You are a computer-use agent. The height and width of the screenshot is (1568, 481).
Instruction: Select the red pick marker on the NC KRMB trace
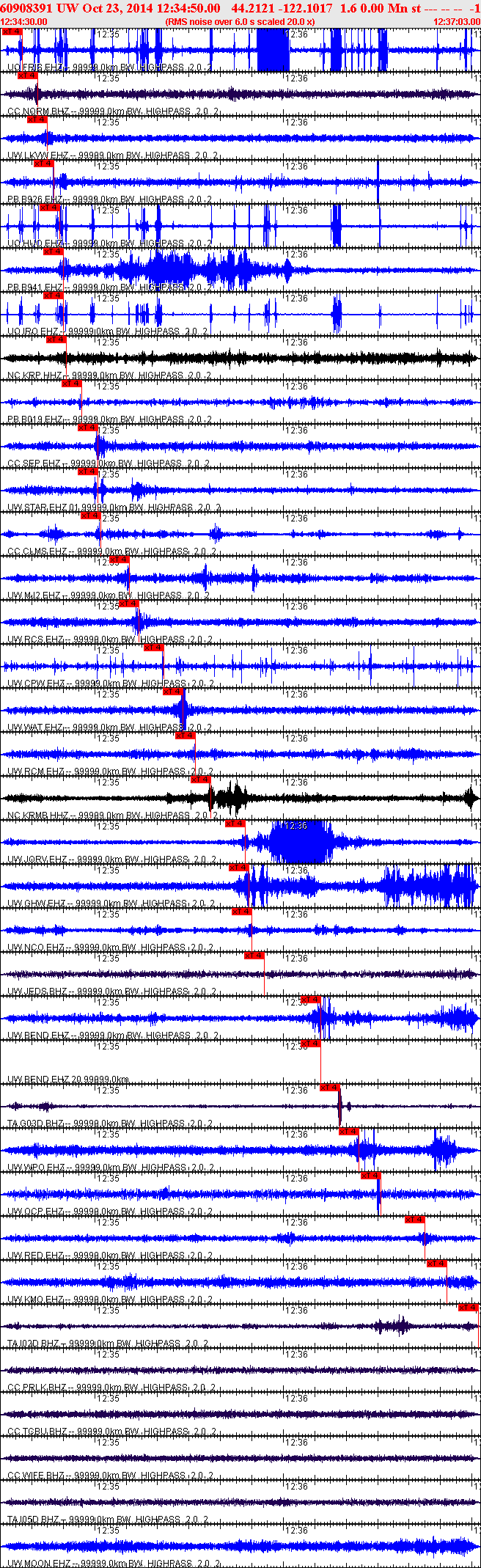(x=201, y=780)
